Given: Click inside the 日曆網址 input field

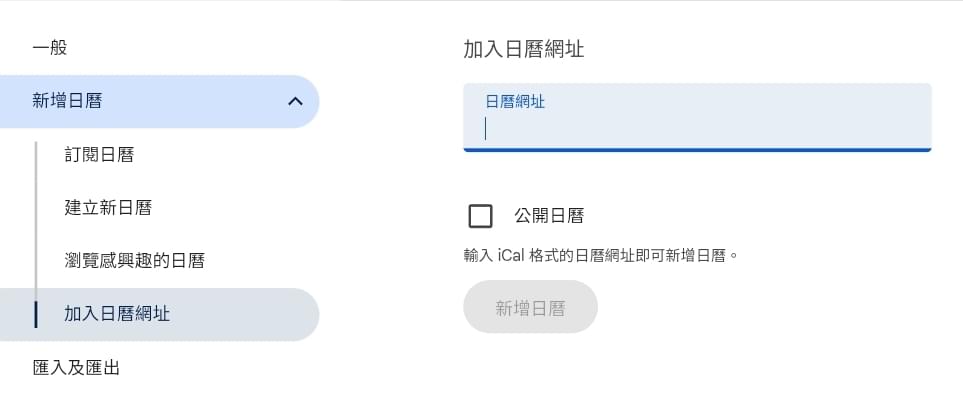Looking at the screenshot, I should [x=697, y=117].
